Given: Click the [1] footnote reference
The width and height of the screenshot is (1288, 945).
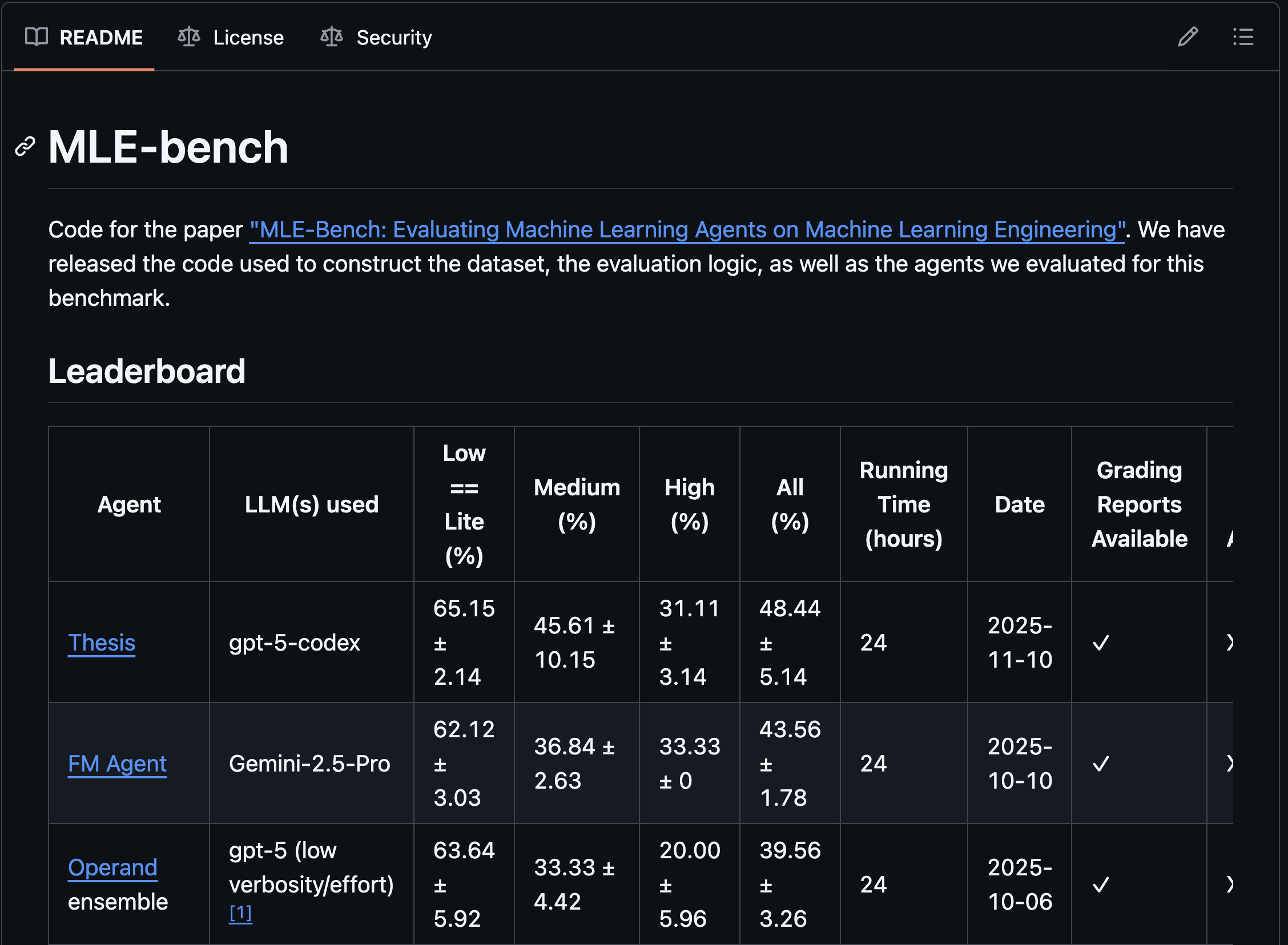Looking at the screenshot, I should click(240, 913).
